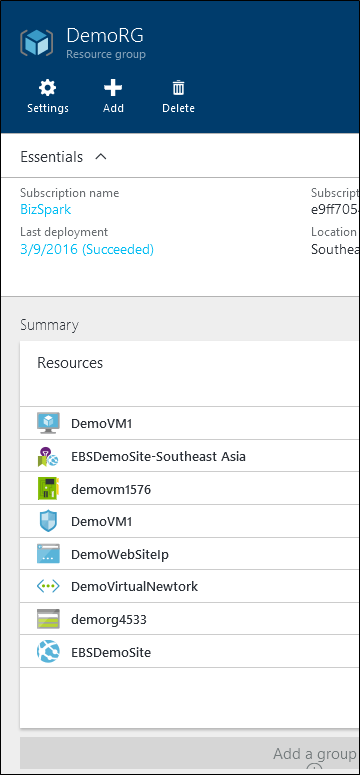Image resolution: width=360 pixels, height=775 pixels.
Task: Click the Resources tile header
Action: point(70,363)
